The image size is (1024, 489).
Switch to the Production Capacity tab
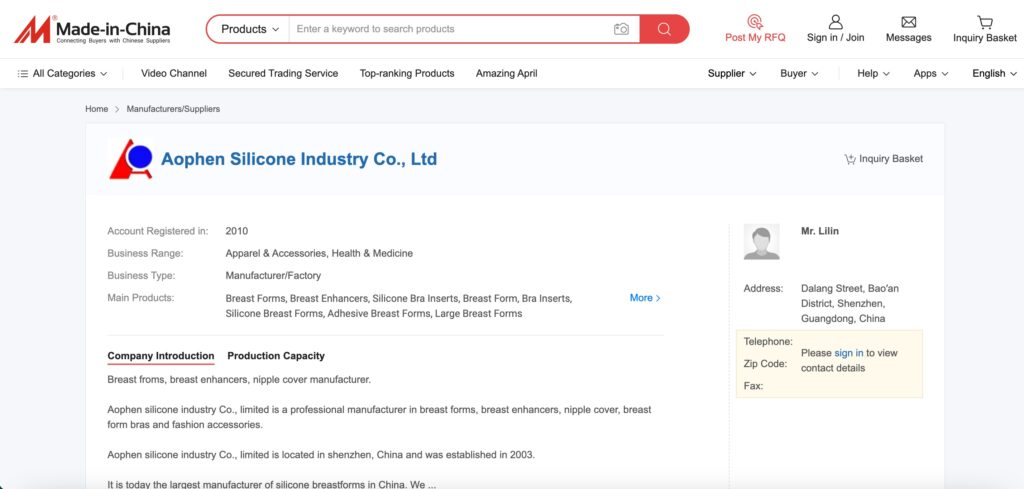click(x=276, y=356)
